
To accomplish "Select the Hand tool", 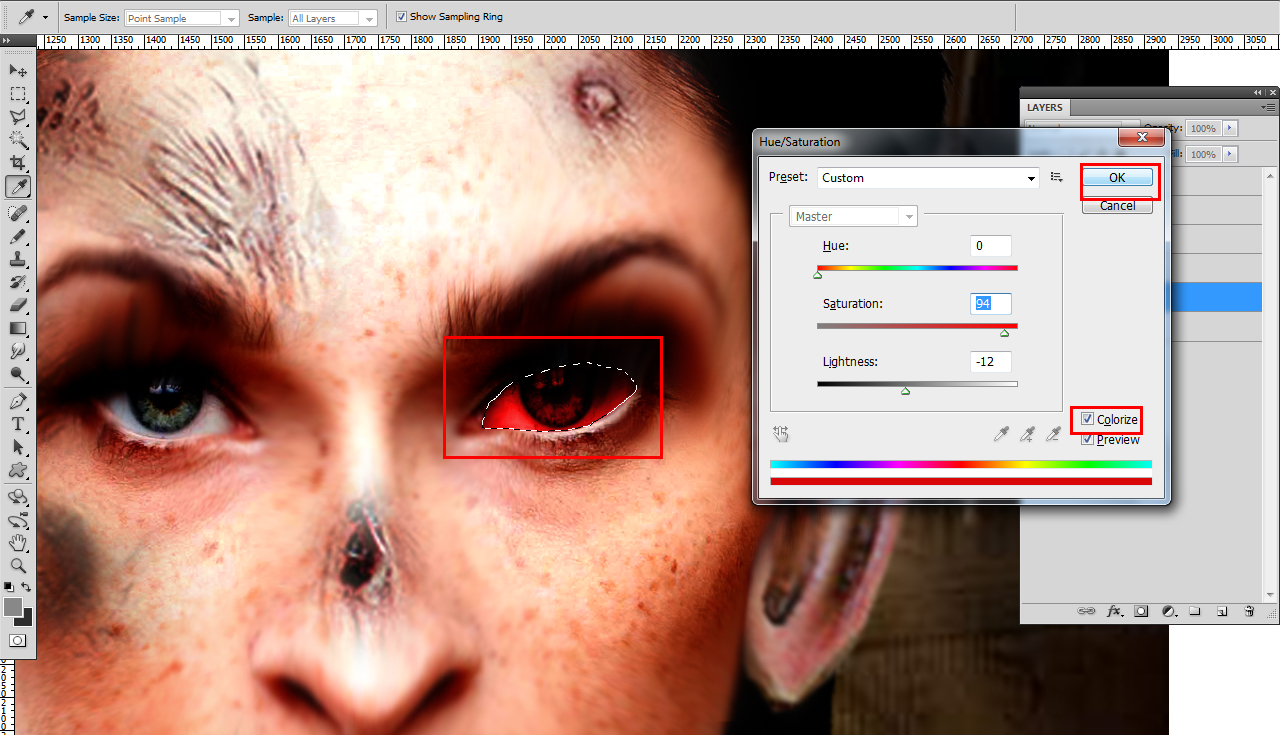I will [18, 543].
